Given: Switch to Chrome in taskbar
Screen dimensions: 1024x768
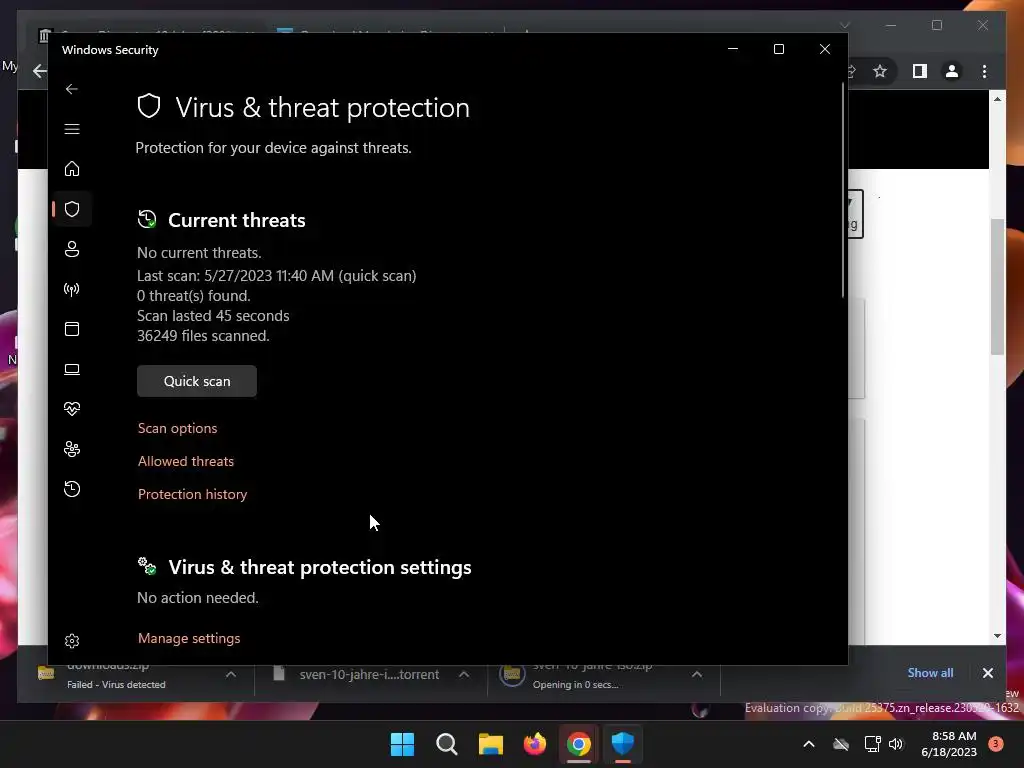Looking at the screenshot, I should pos(579,744).
